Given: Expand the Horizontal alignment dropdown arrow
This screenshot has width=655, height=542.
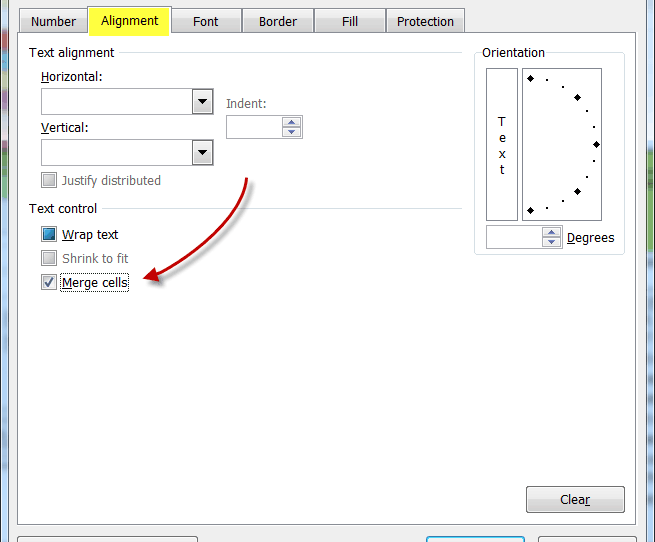Looking at the screenshot, I should (x=203, y=101).
